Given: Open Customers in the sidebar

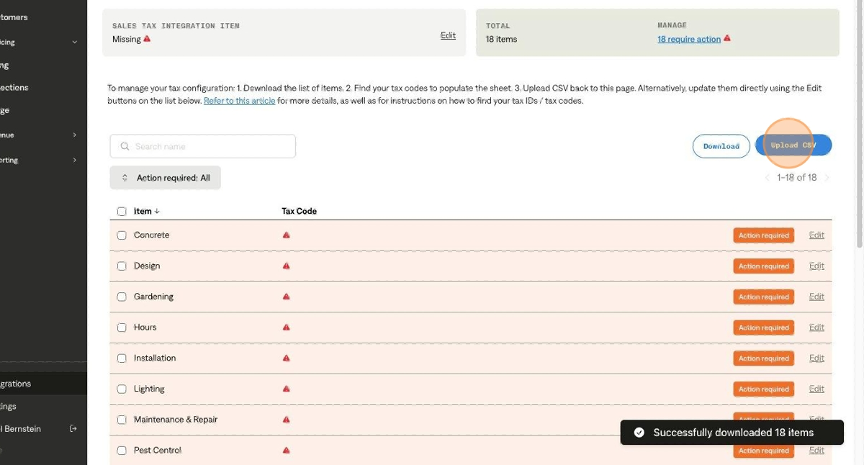Looking at the screenshot, I should 20,16.
